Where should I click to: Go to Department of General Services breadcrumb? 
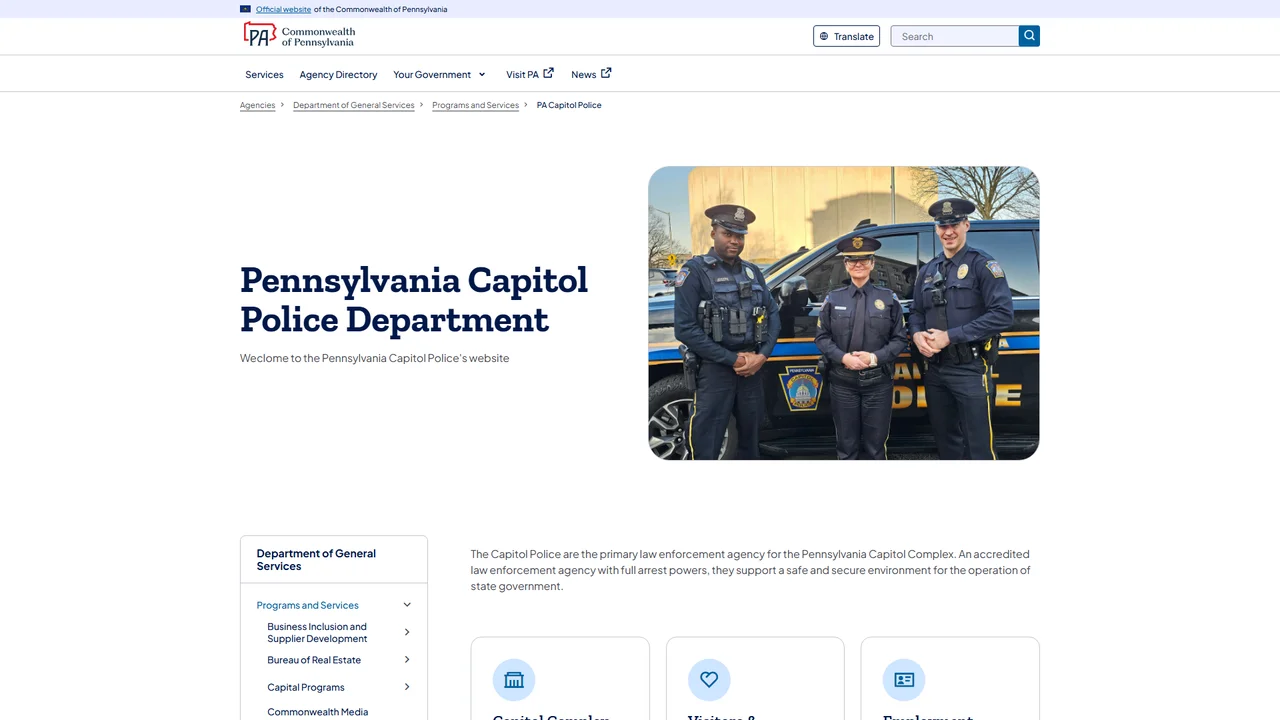click(353, 105)
